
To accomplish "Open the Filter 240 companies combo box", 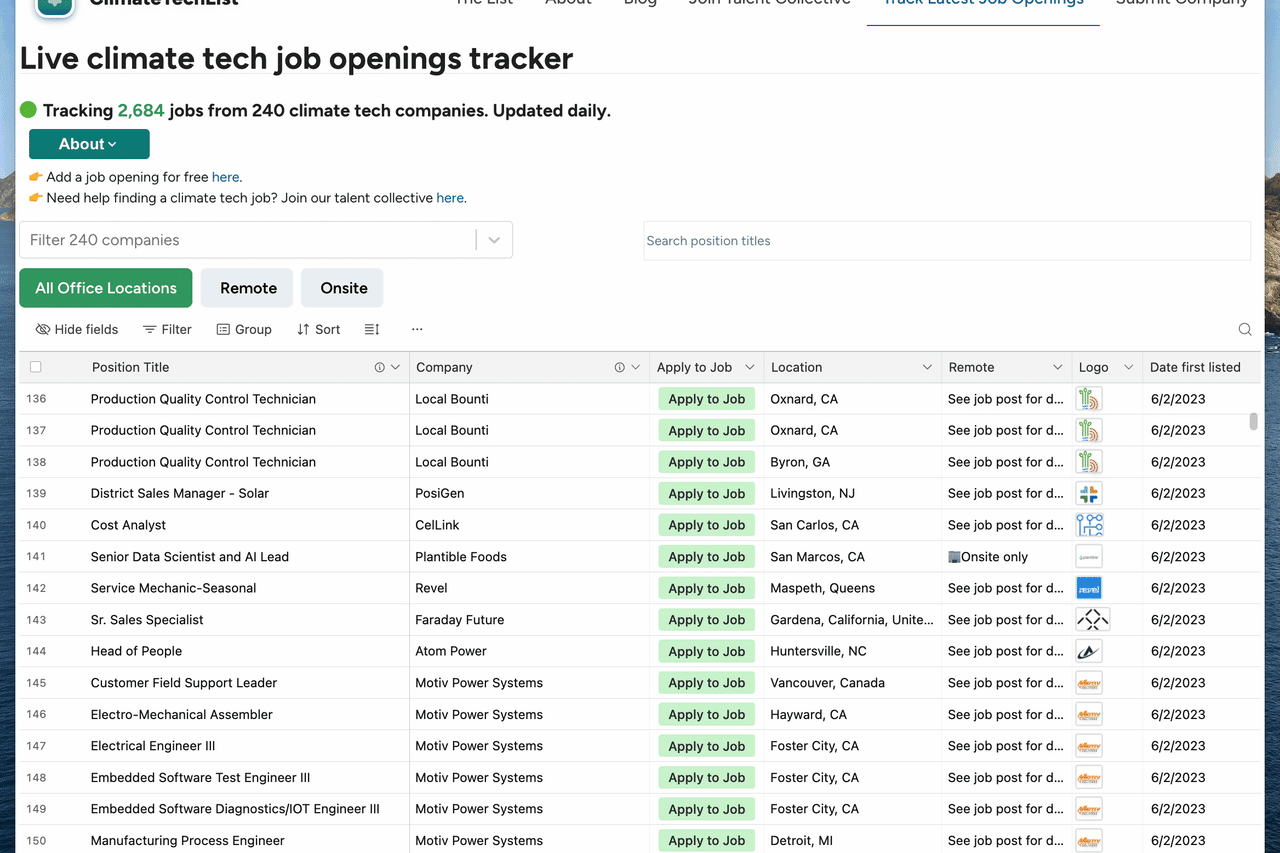I will coord(266,240).
